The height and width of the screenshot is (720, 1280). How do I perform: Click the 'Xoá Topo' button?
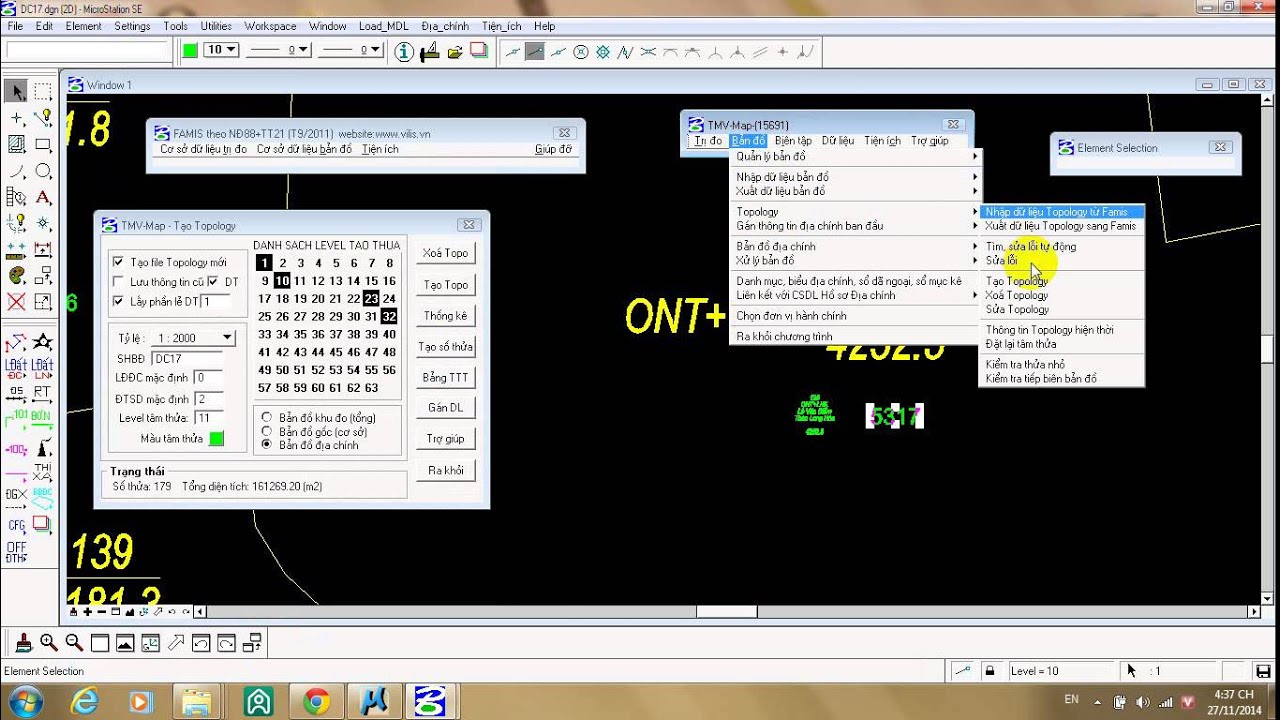(445, 253)
